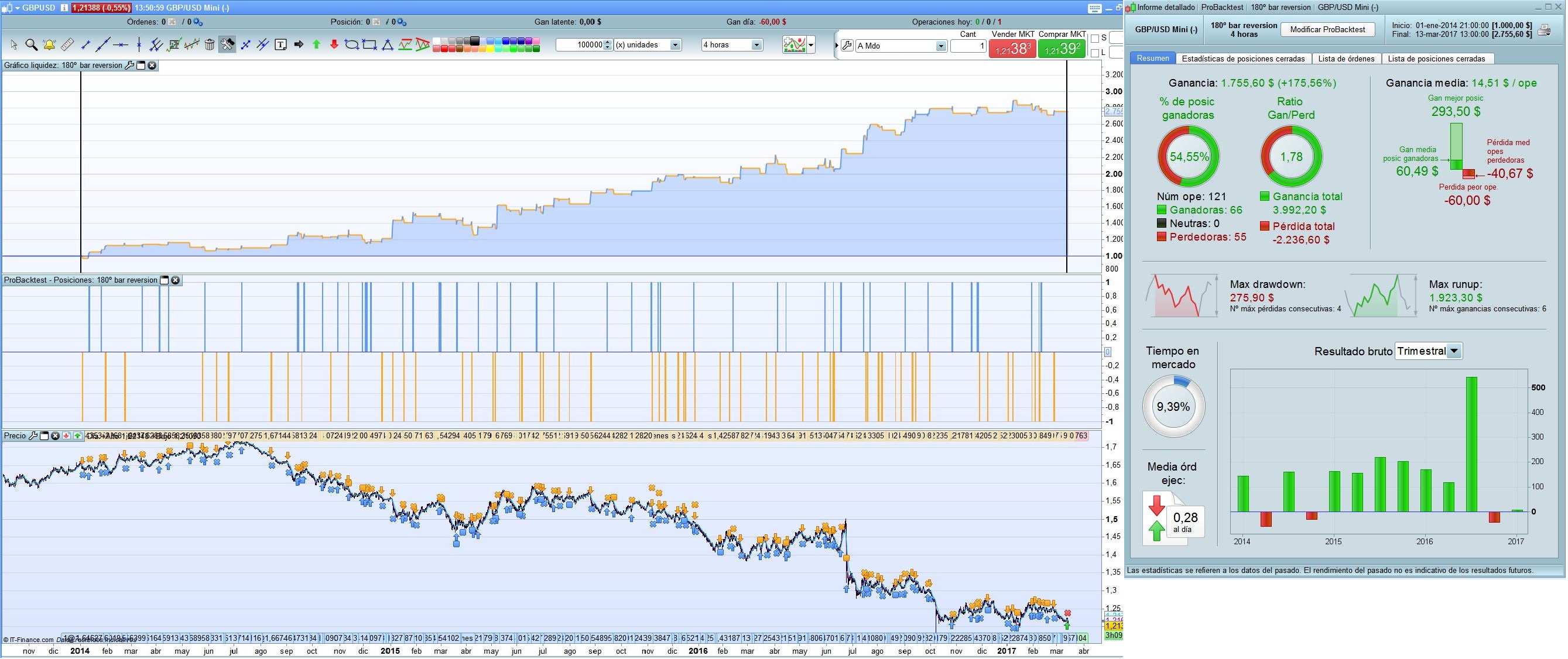Select the text box T tool
The width and height of the screenshot is (1568, 659).
(x=280, y=44)
